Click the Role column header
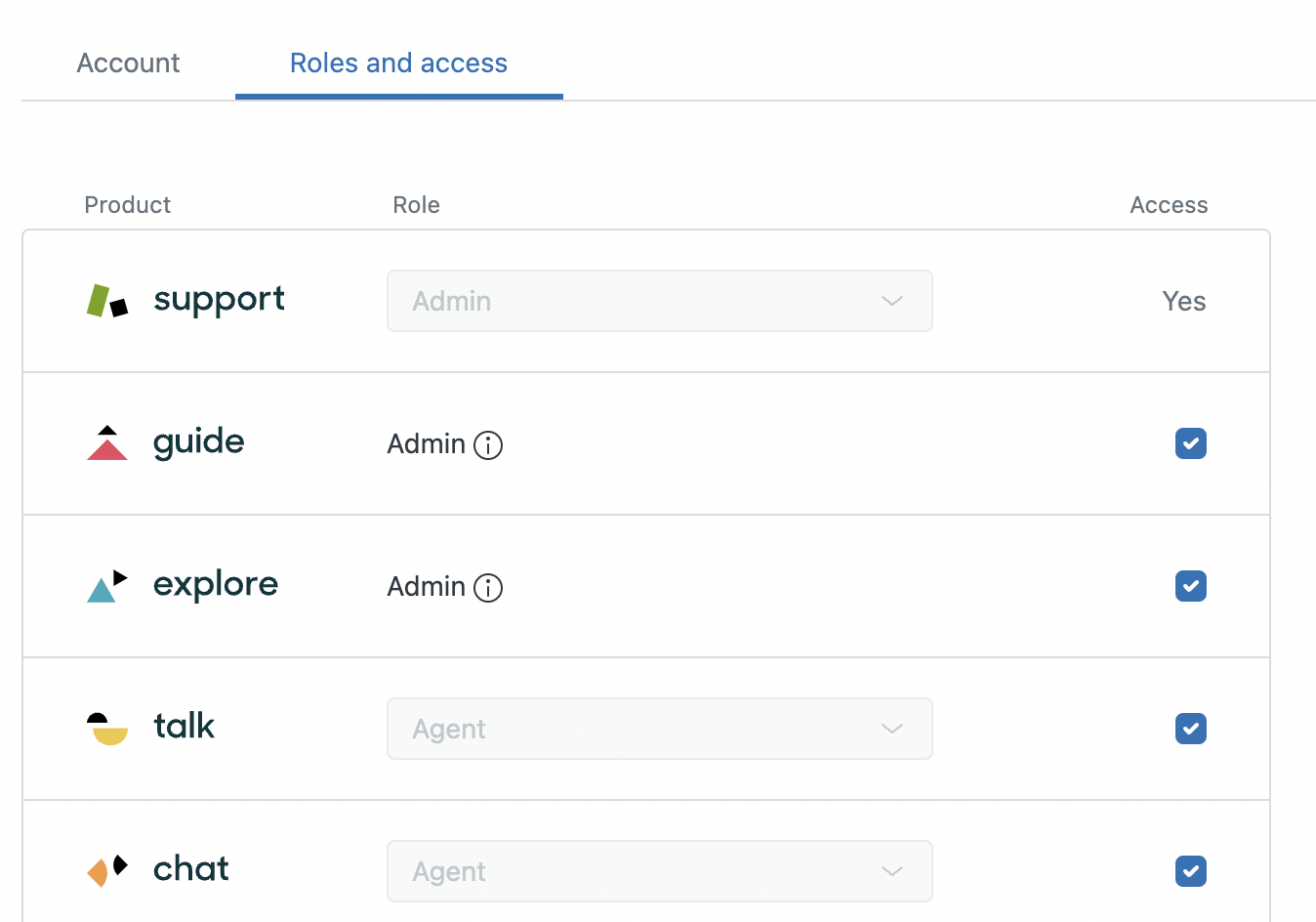The image size is (1316, 922). (416, 205)
